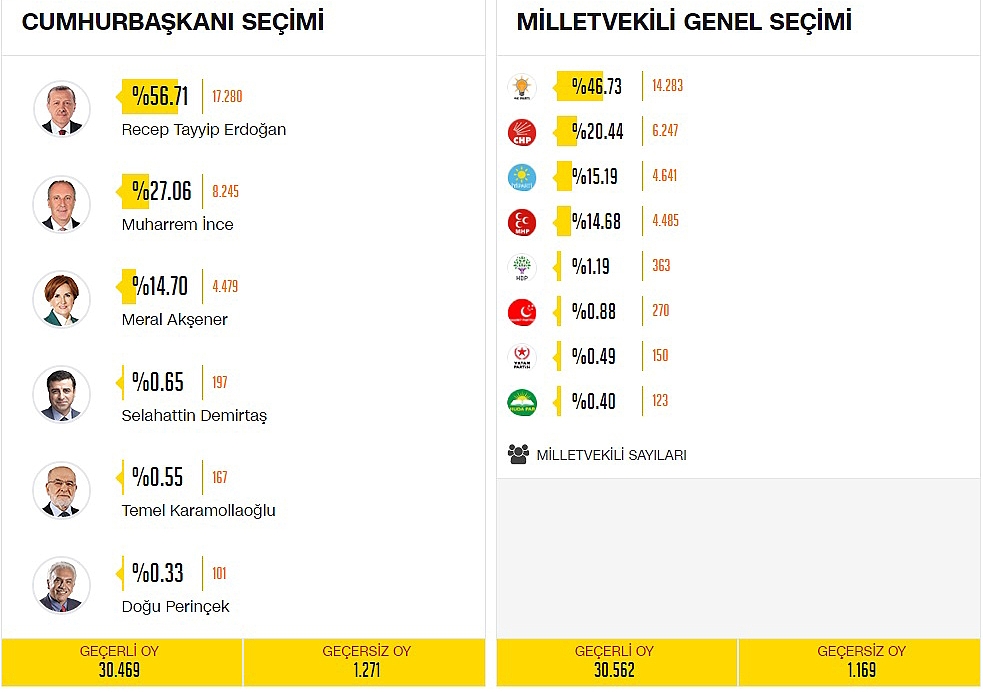
Task: Click the İYİ Parti sun logo
Action: [522, 177]
